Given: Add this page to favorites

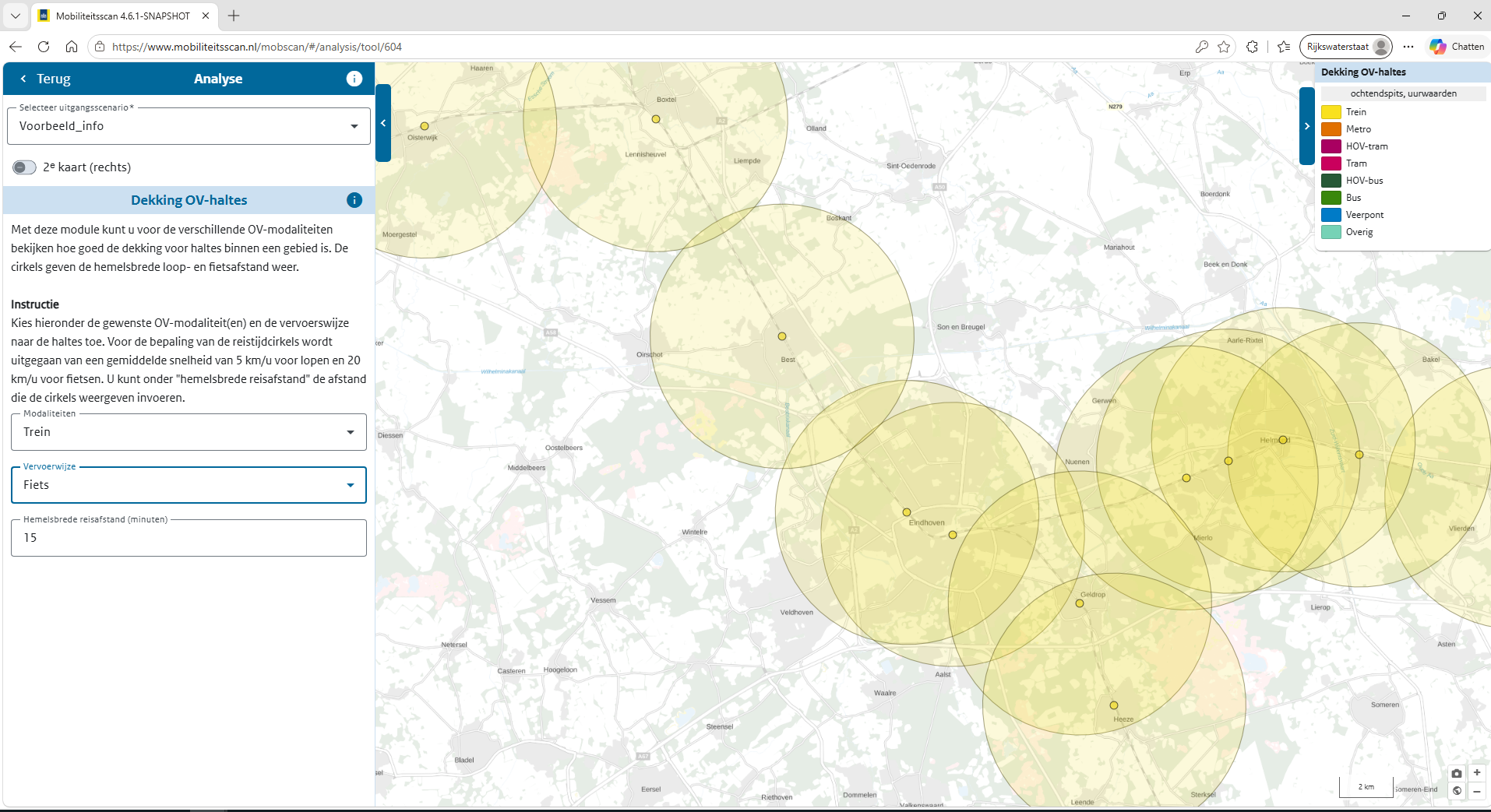Looking at the screenshot, I should 1224,47.
